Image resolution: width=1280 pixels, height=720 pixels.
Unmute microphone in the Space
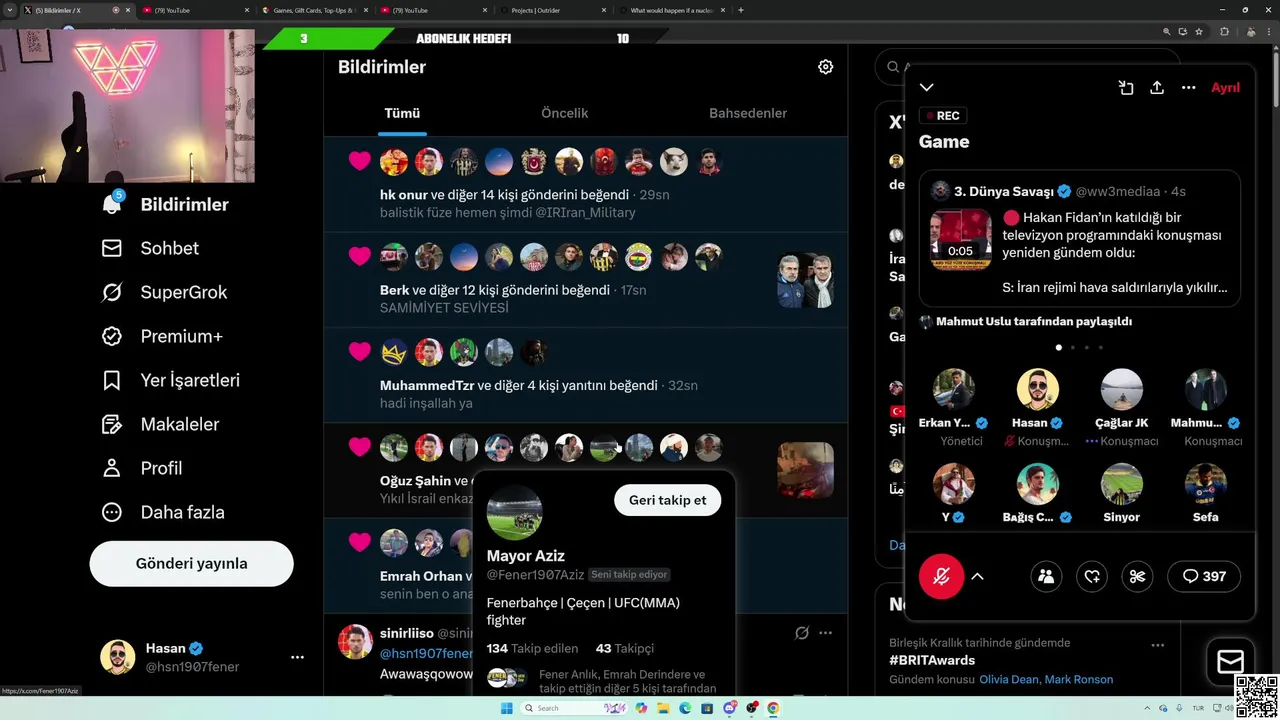[941, 576]
